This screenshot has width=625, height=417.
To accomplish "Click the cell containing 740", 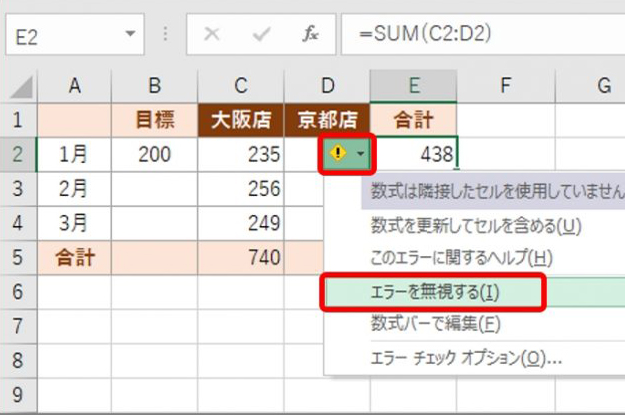I will 241,258.
